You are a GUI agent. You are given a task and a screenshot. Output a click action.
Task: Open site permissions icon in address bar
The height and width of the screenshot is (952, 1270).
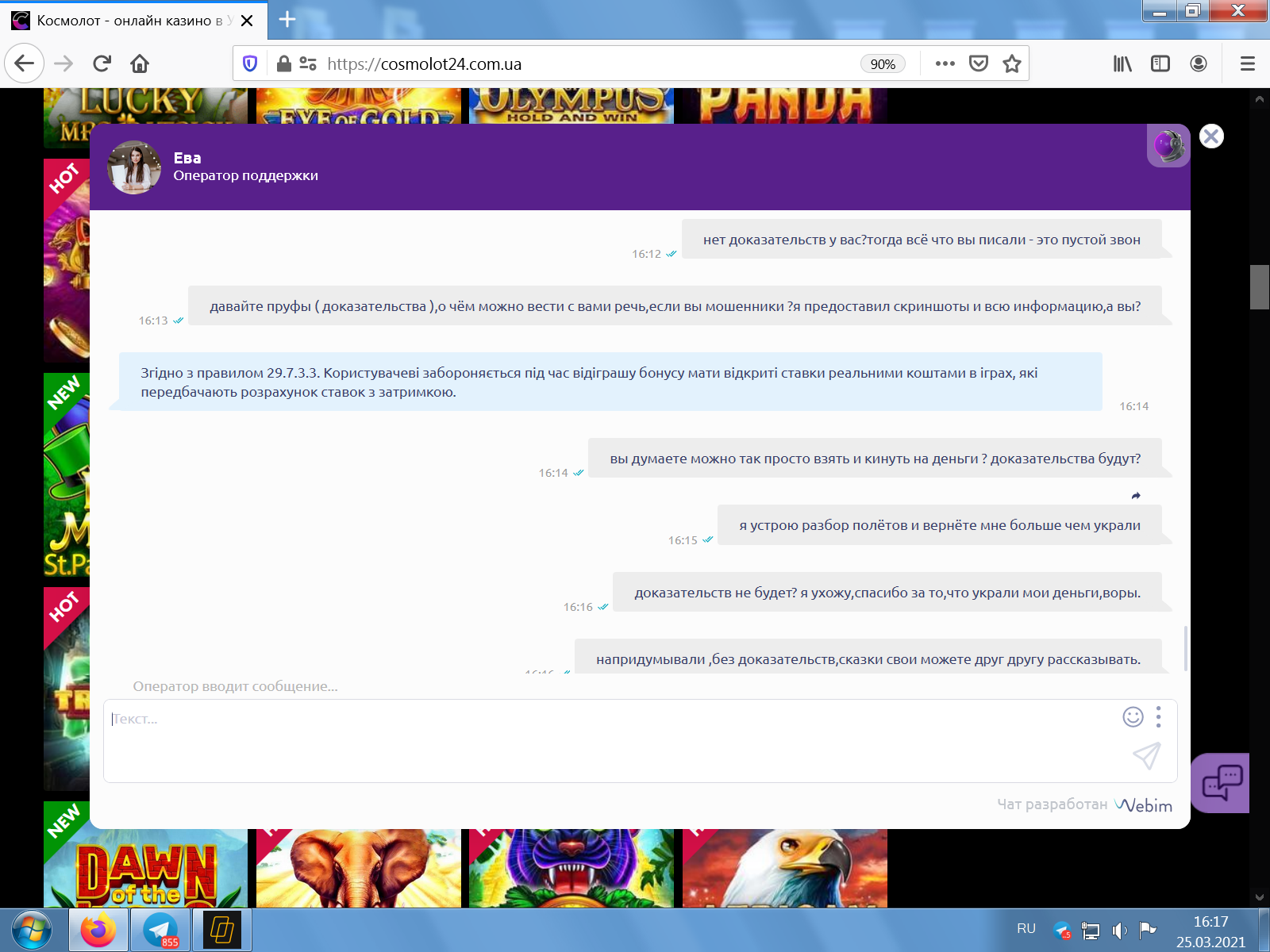click(308, 63)
